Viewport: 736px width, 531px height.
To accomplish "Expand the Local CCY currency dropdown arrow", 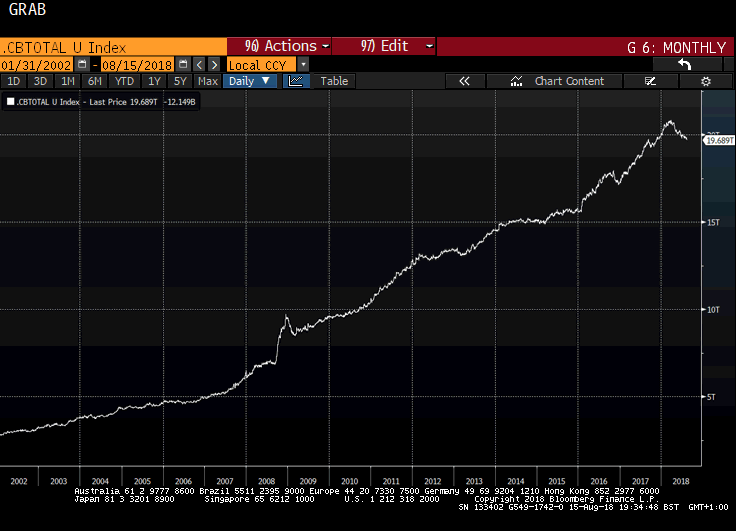I will pos(303,64).
